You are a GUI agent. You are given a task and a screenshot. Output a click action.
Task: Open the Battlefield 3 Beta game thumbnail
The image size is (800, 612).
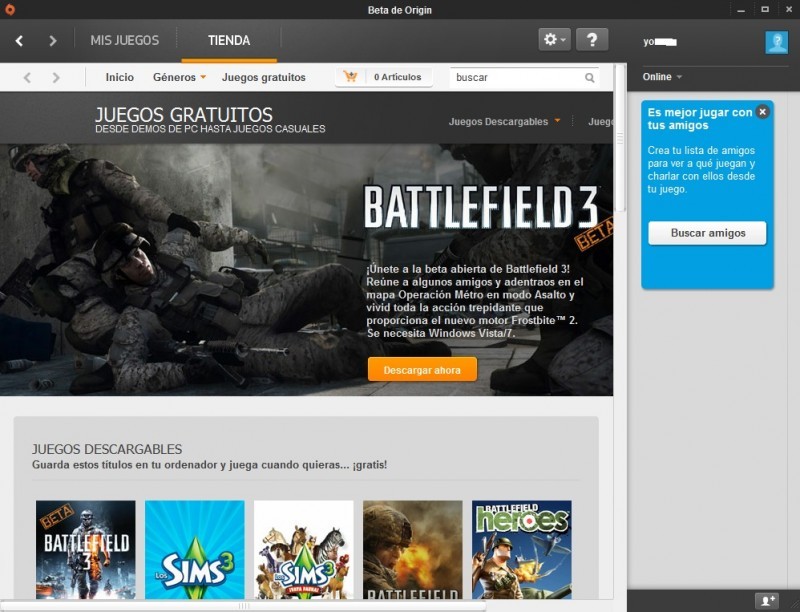(86, 549)
